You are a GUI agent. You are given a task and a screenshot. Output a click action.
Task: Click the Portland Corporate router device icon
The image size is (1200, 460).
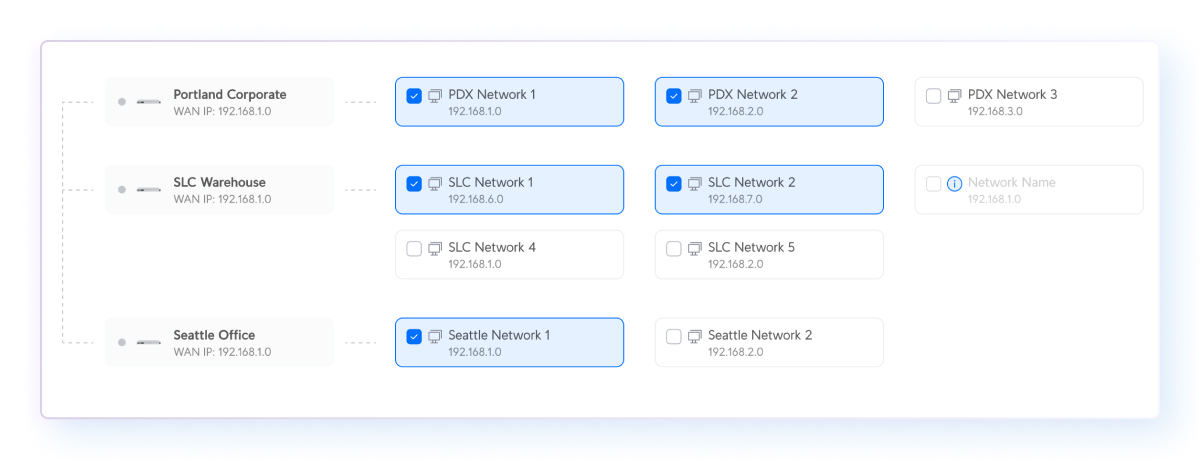[x=149, y=102]
